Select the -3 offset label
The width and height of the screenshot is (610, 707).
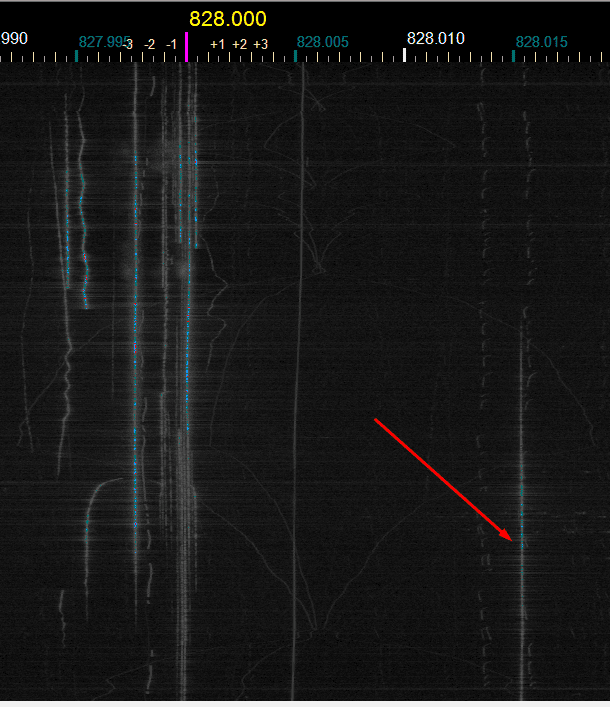128,44
